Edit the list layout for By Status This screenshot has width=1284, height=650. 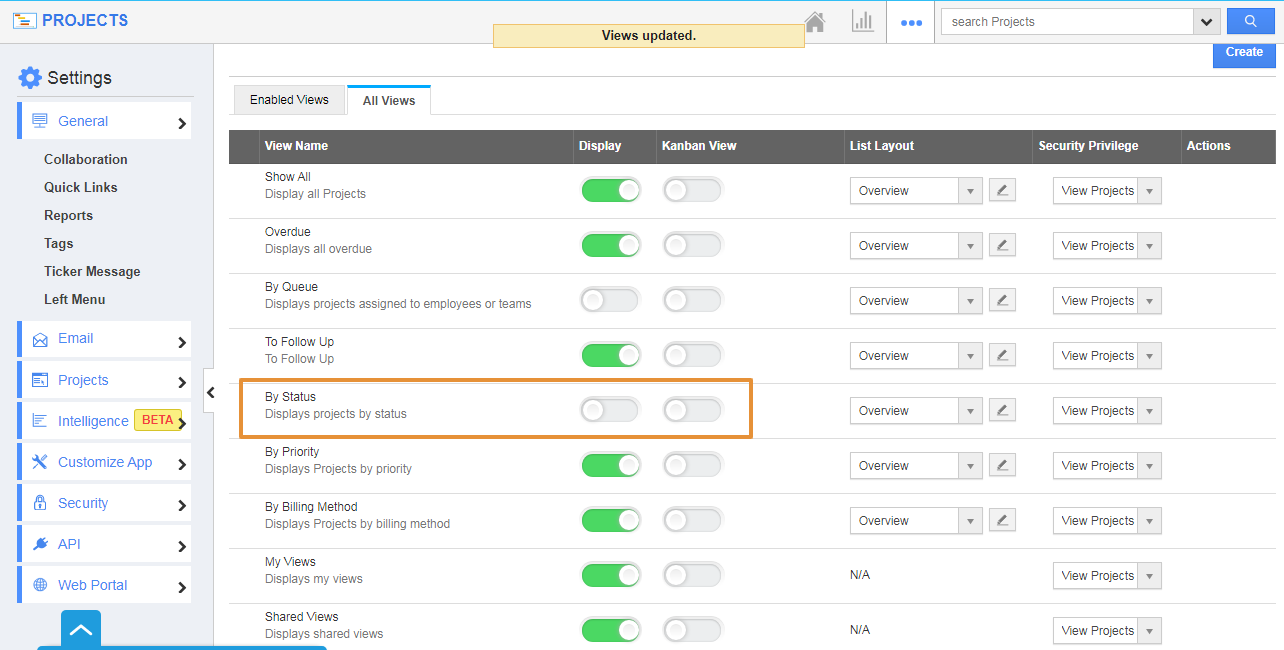tap(1002, 410)
